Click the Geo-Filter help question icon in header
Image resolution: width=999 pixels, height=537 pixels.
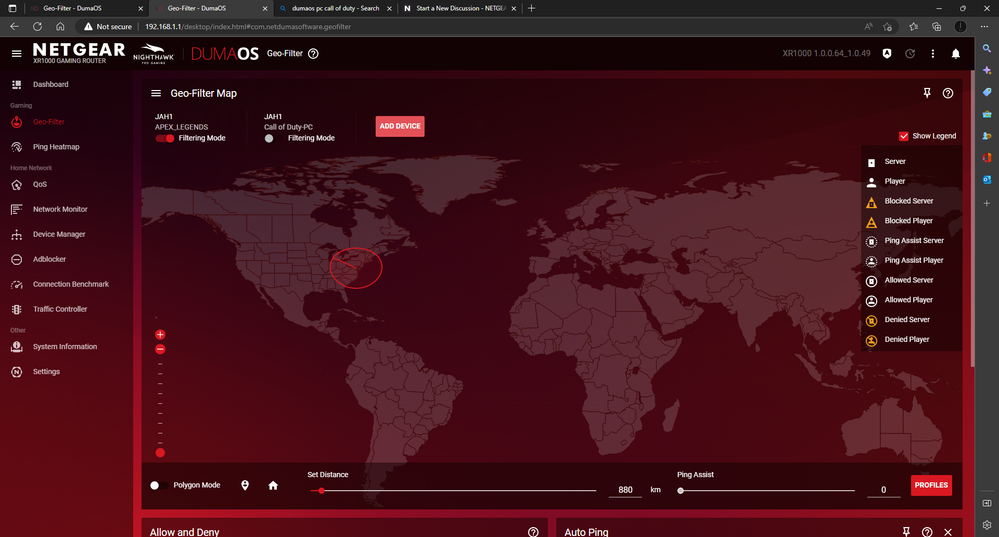tap(313, 54)
